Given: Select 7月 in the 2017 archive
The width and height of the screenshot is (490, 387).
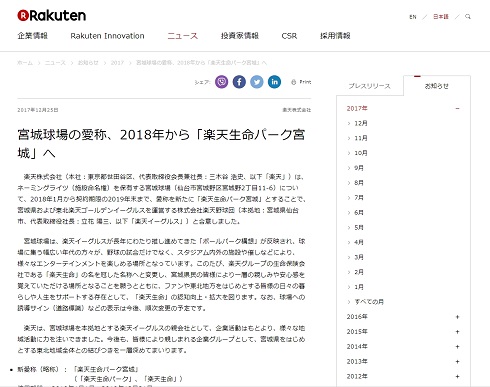Looking at the screenshot, I should 359,198.
